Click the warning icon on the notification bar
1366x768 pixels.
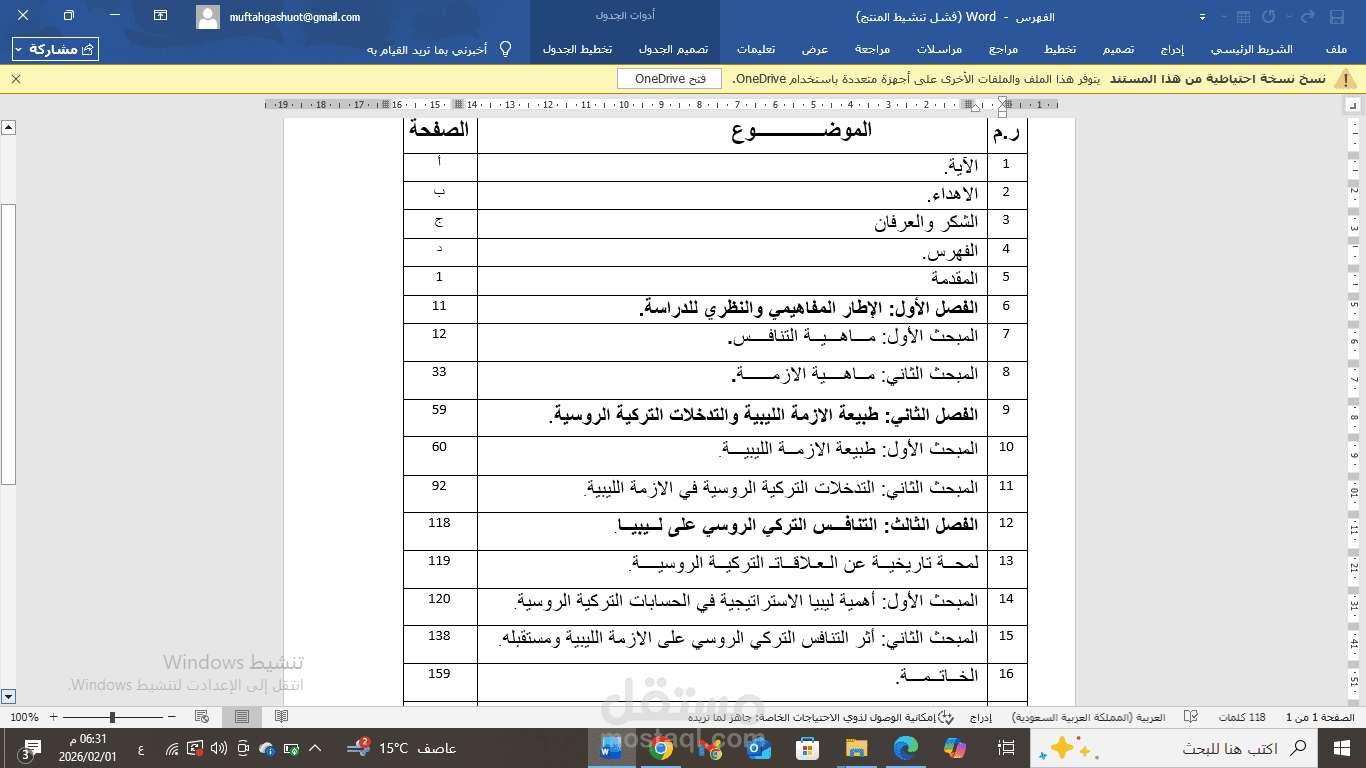point(1347,78)
